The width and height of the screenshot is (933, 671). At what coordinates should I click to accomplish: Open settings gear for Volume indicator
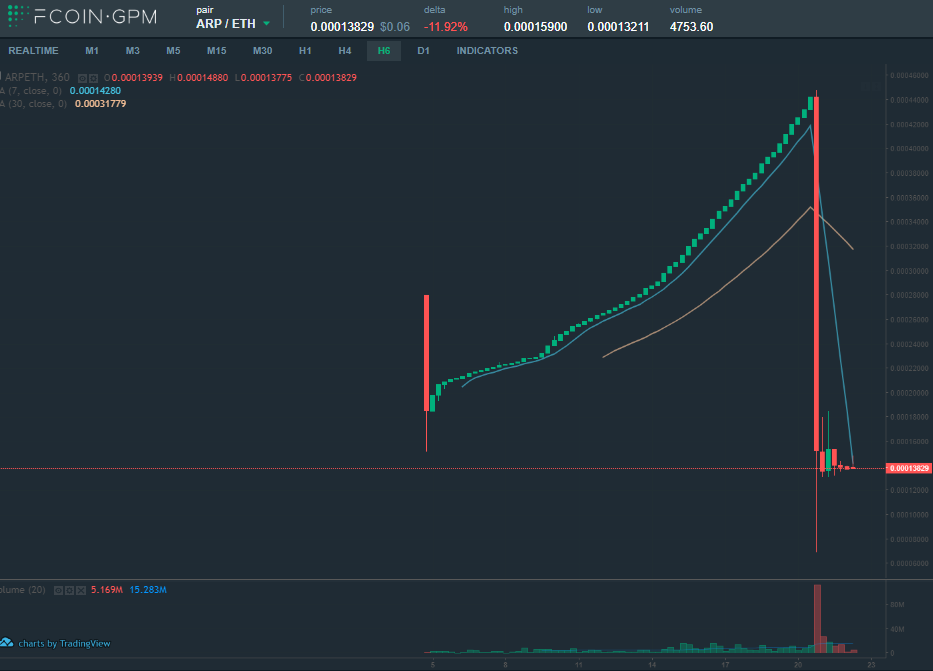tap(70, 590)
